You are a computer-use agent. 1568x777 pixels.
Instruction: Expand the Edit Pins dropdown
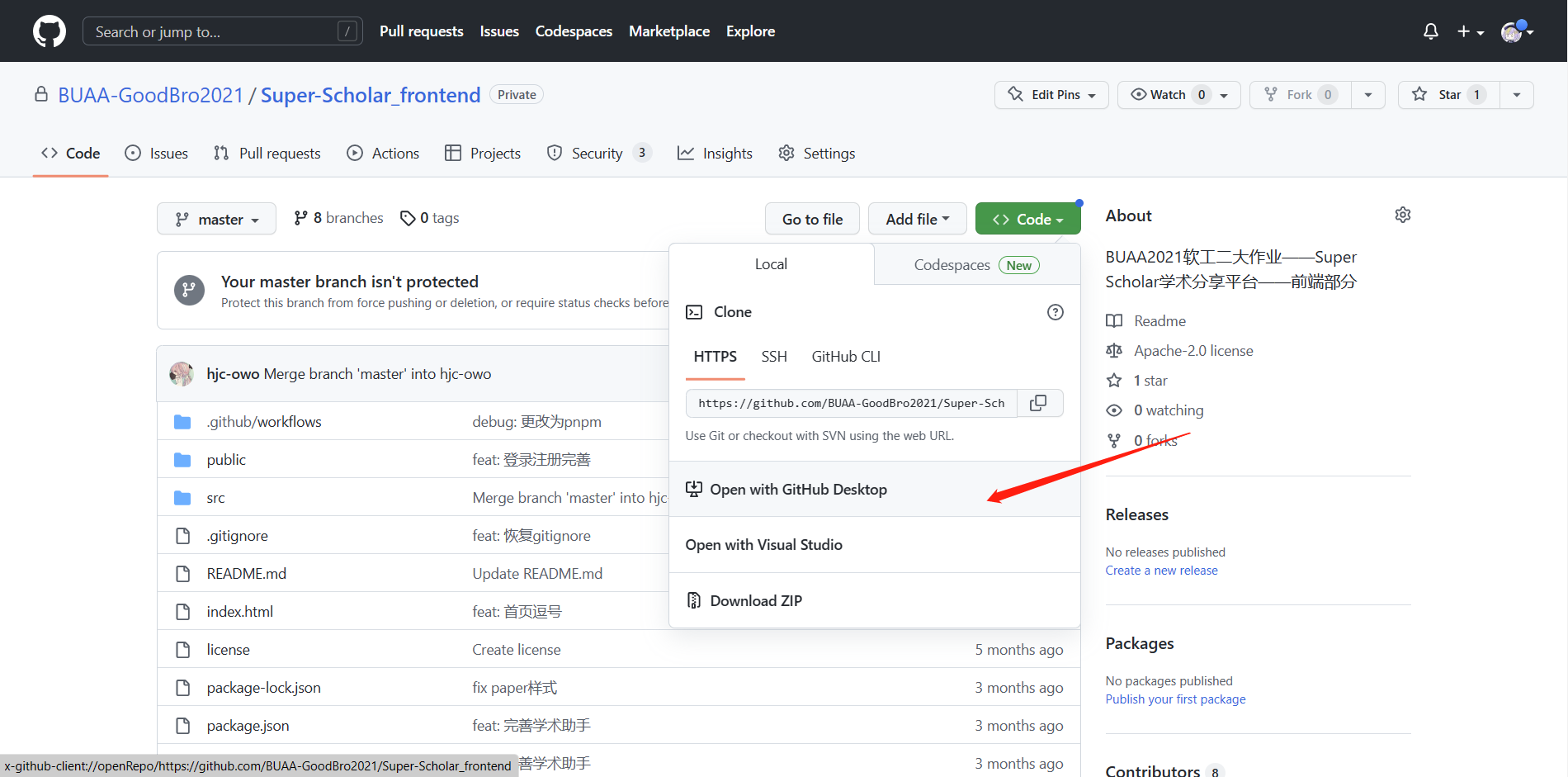(x=1051, y=95)
